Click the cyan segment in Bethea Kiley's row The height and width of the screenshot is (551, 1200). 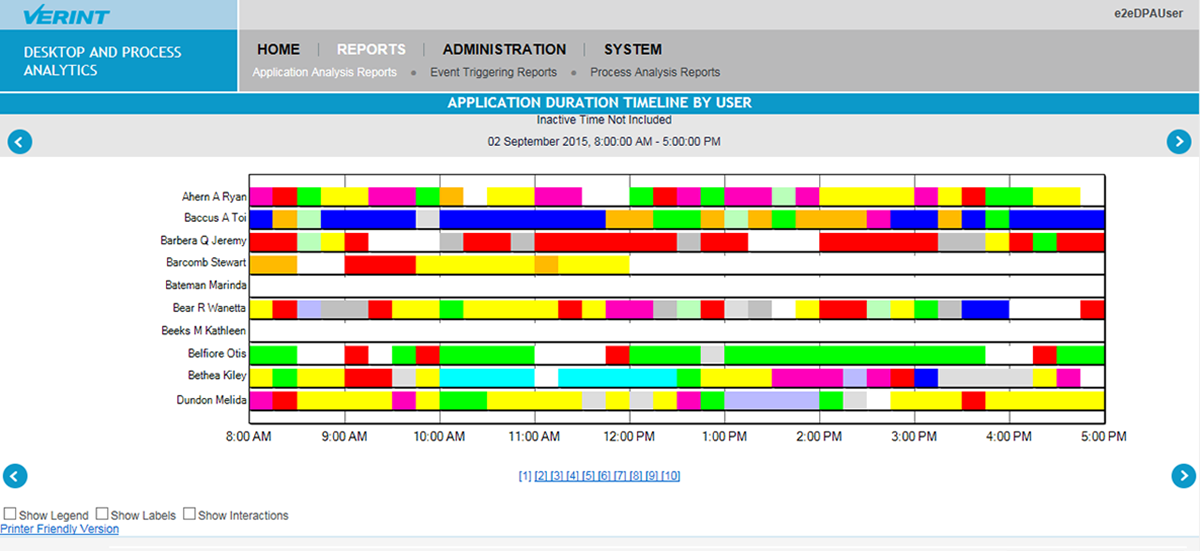click(617, 377)
